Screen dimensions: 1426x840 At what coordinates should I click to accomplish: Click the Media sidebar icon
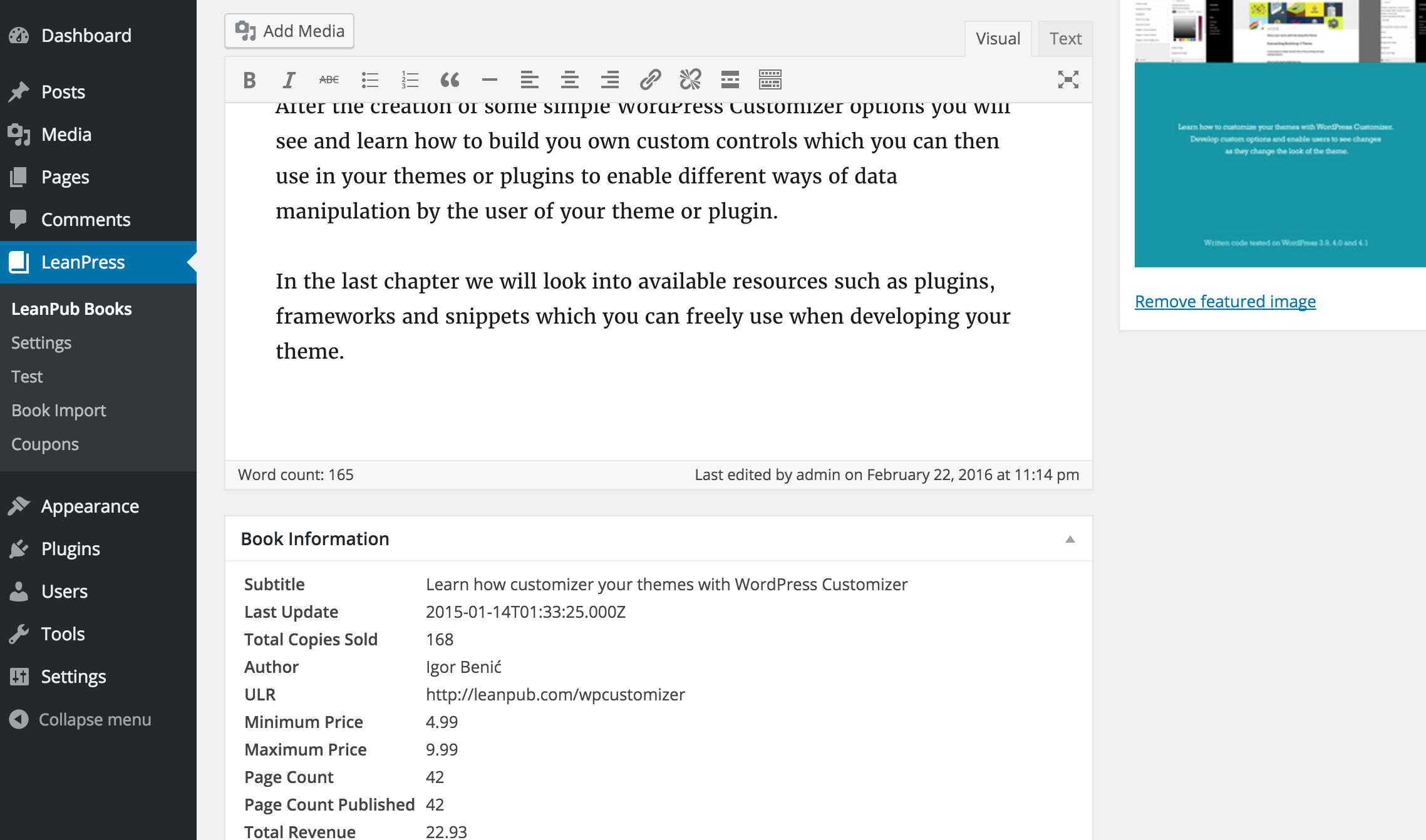[x=19, y=135]
